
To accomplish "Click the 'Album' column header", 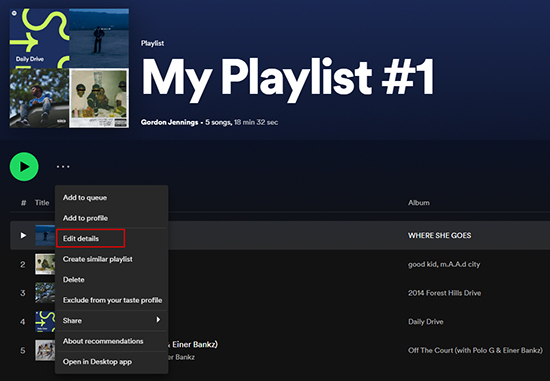I will (x=418, y=203).
